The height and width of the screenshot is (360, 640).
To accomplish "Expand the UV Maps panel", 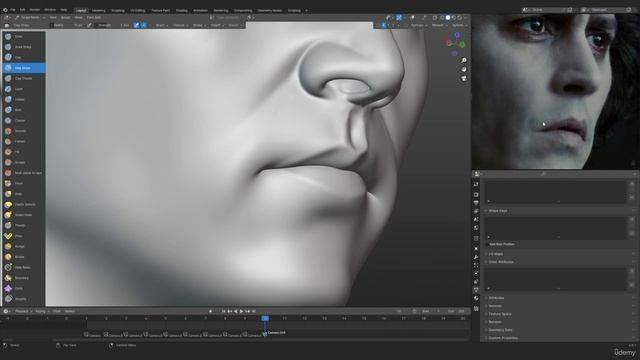I will point(496,254).
